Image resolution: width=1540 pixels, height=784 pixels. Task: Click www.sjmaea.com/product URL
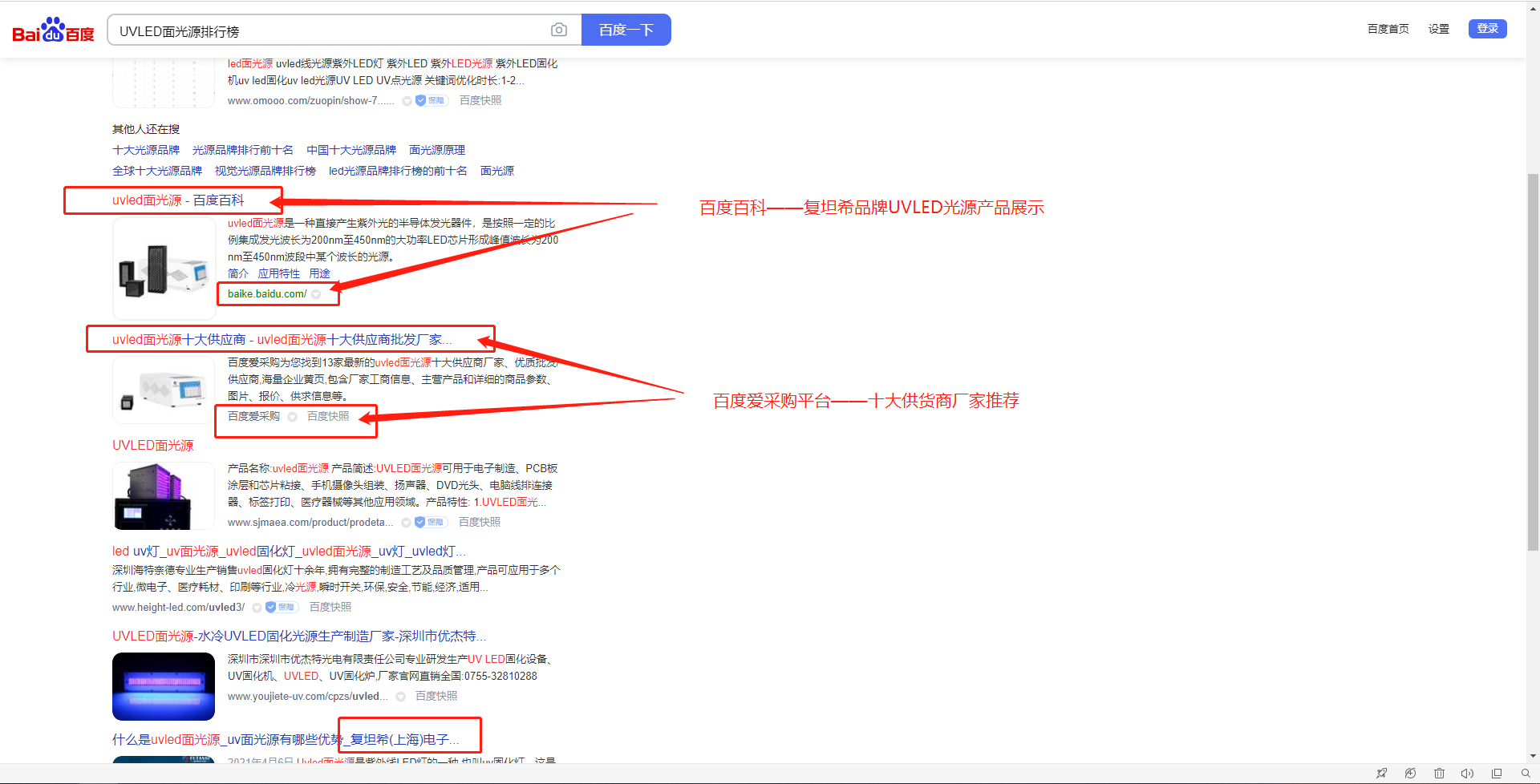click(x=310, y=523)
